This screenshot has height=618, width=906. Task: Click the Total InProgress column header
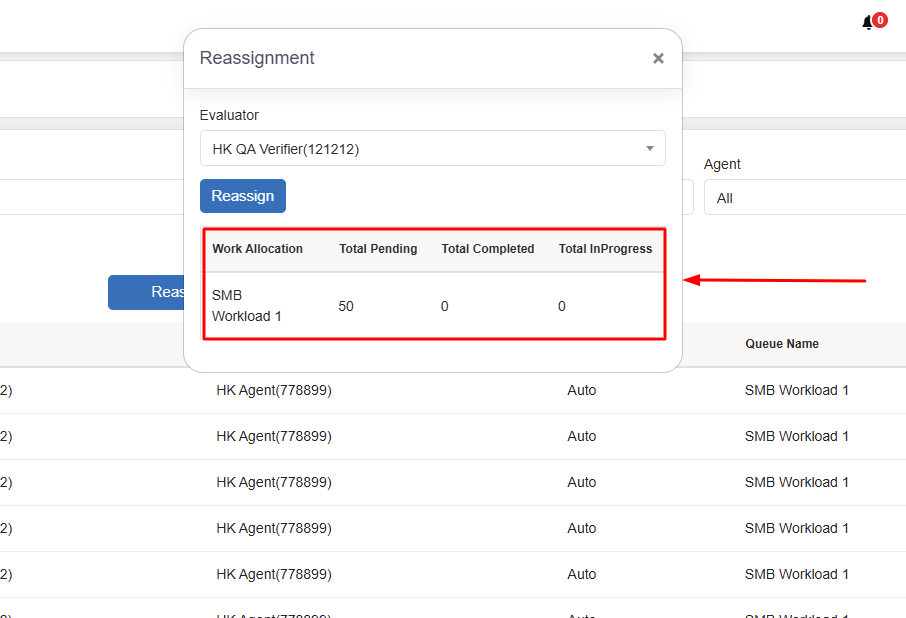(x=605, y=249)
